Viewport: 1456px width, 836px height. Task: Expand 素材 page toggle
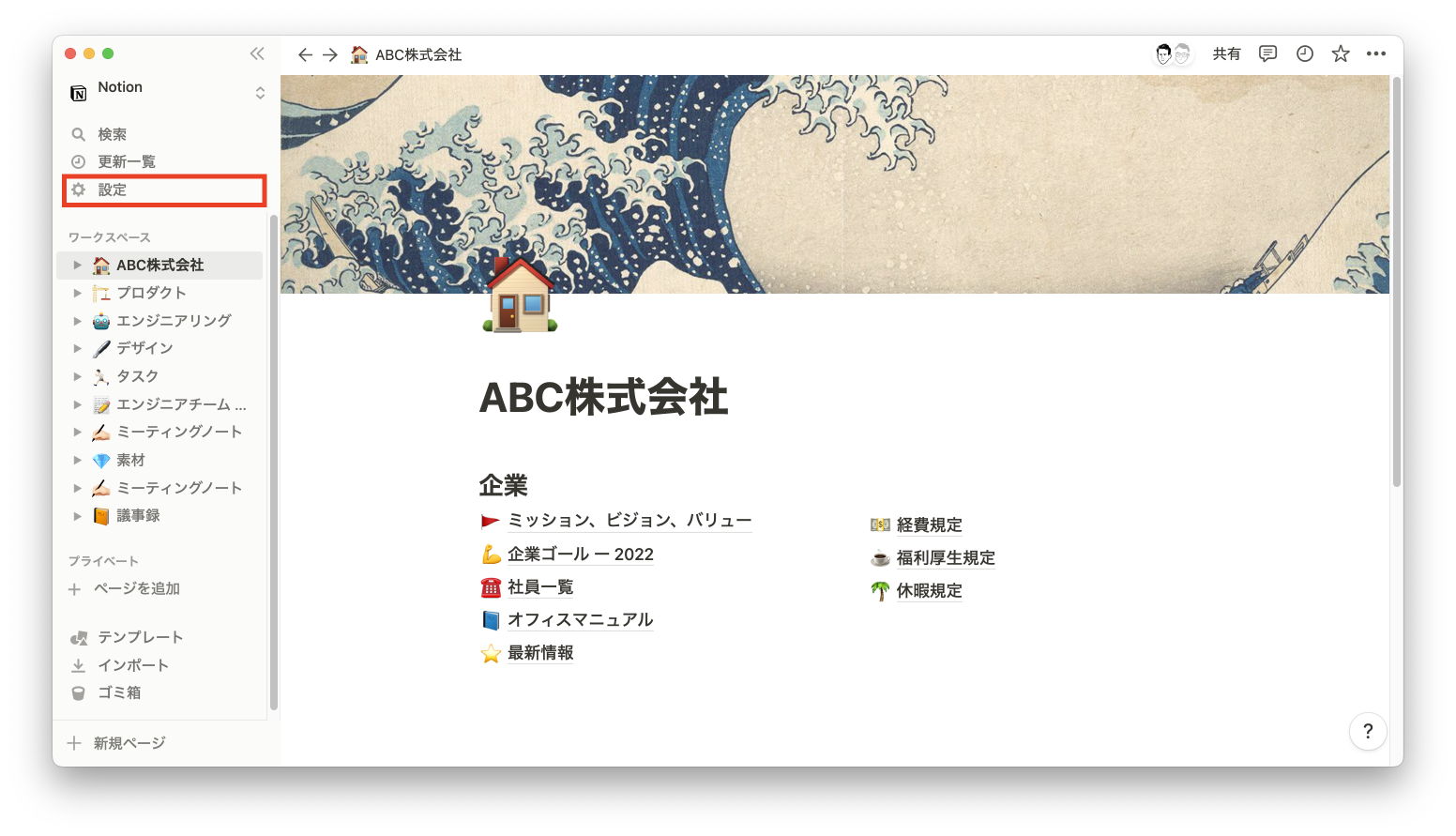(x=78, y=460)
